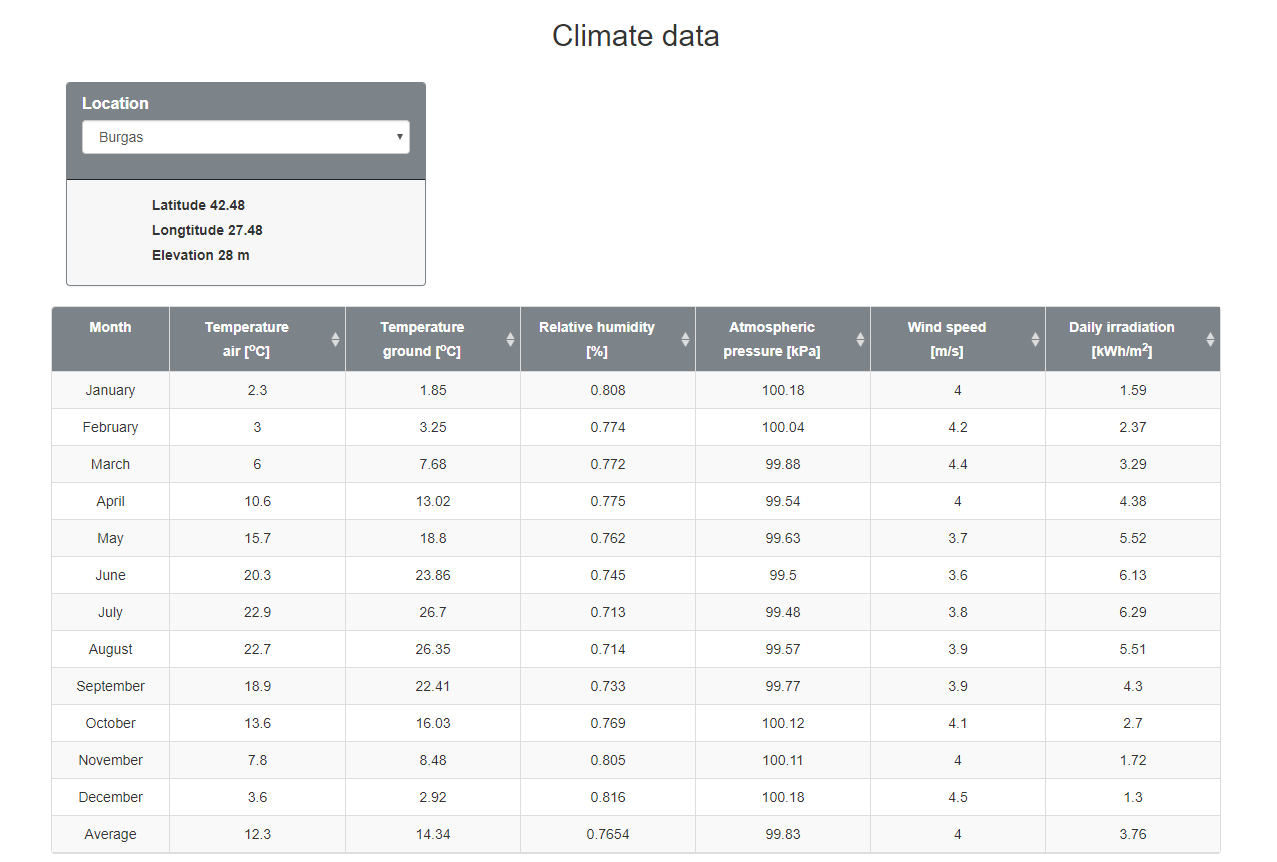
Task: Sort by Relative humidity column arrows
Action: tap(685, 339)
